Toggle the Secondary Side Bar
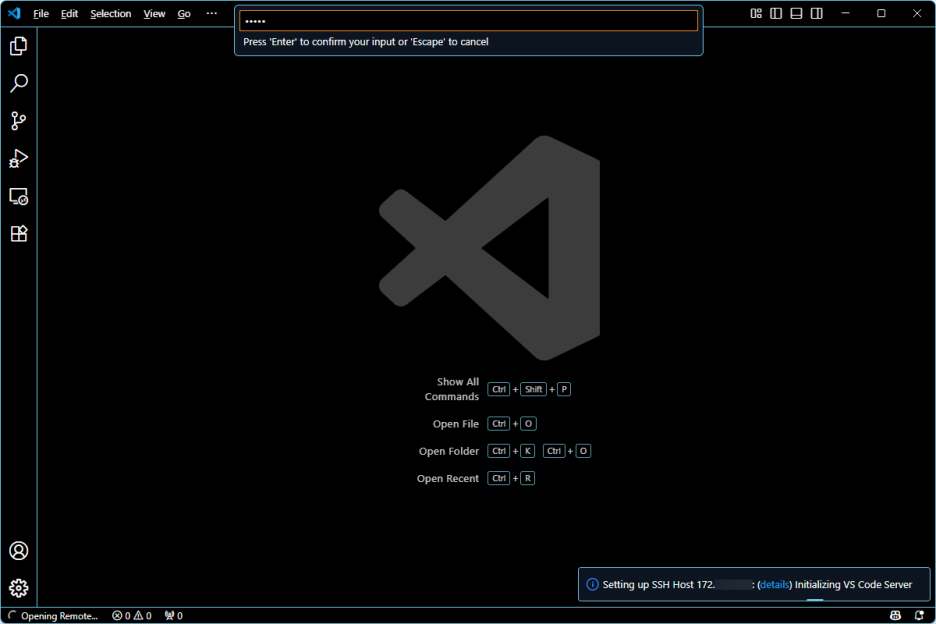Viewport: 936px width, 624px height. point(817,13)
